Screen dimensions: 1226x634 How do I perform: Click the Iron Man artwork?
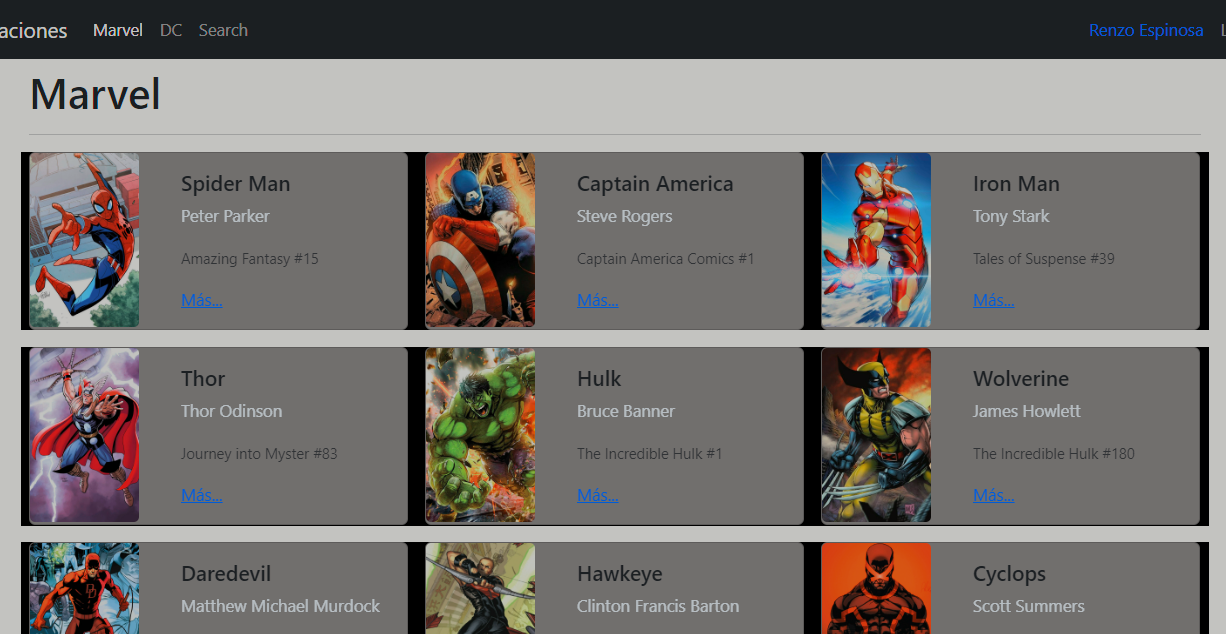876,240
